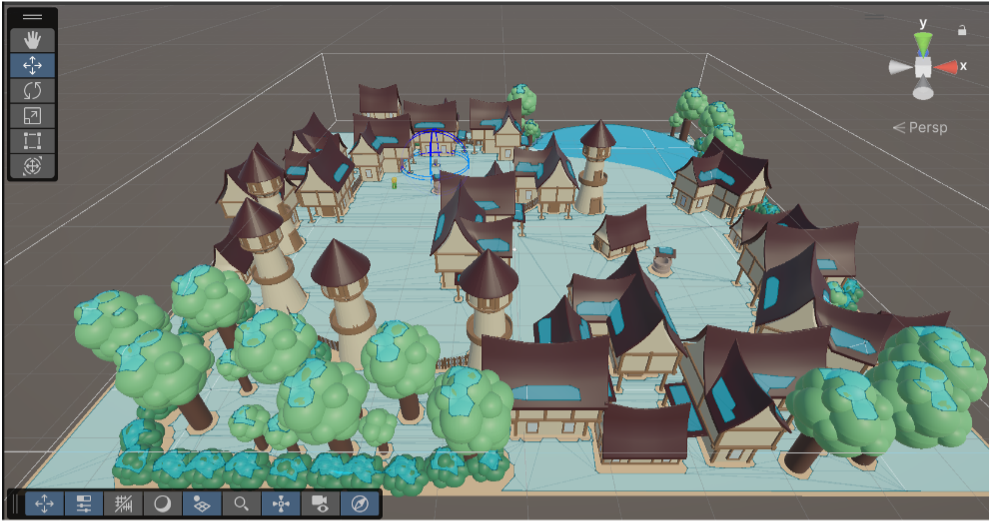The image size is (990, 525).
Task: Click the draw mode shading sphere icon
Action: pos(163,504)
